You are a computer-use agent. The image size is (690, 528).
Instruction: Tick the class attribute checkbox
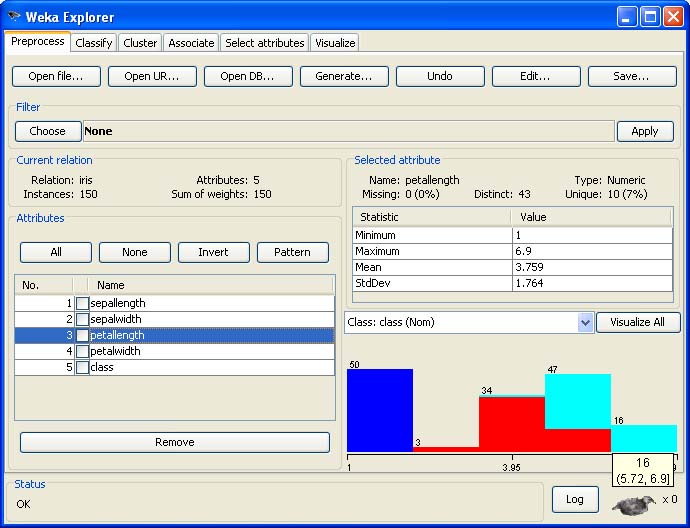click(82, 367)
